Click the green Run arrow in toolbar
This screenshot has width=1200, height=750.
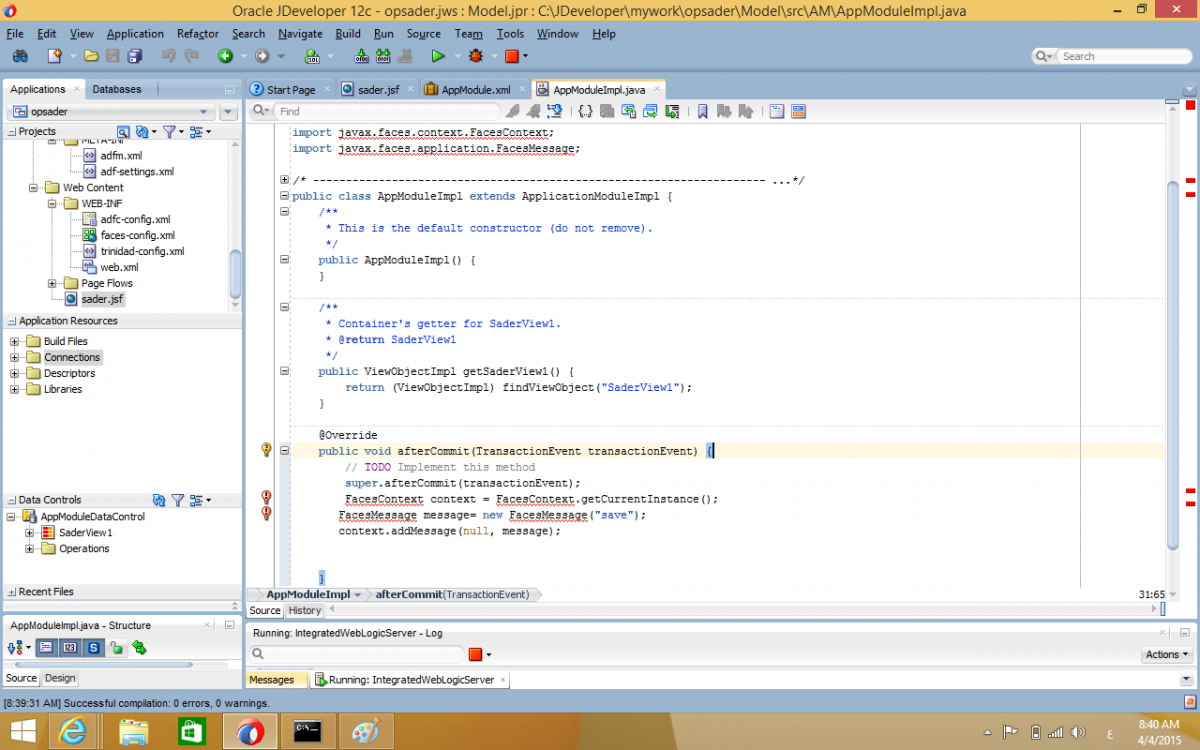(x=437, y=56)
